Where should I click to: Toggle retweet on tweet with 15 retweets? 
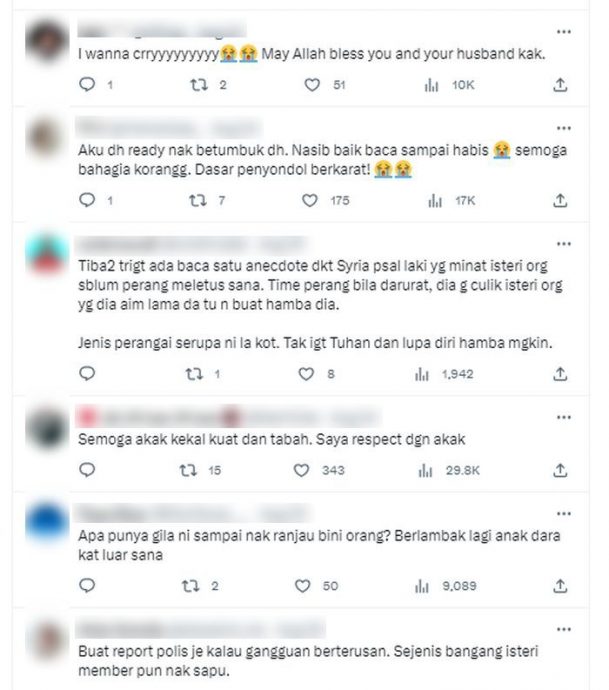188,470
